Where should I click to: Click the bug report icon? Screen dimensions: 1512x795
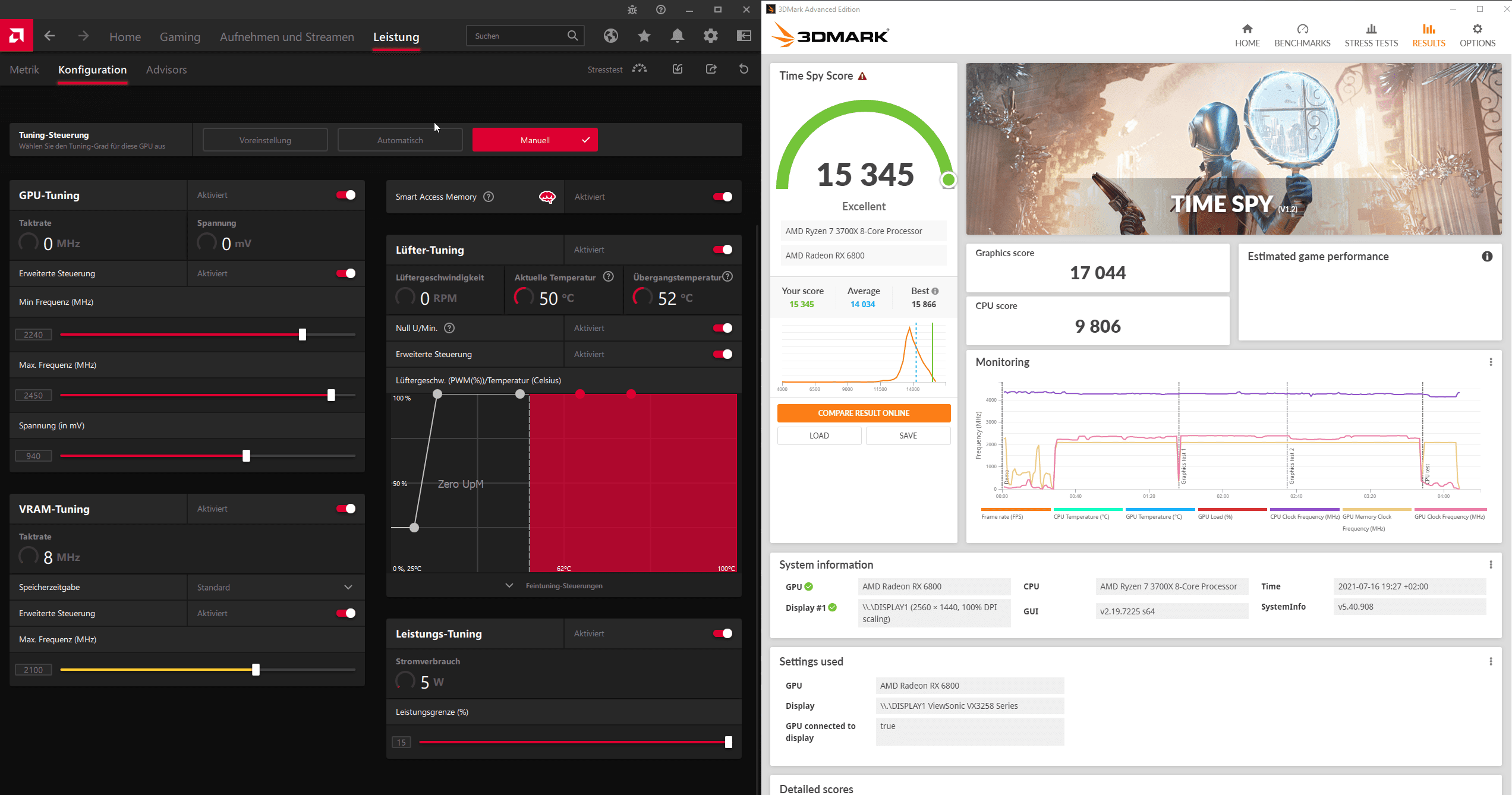pyautogui.click(x=632, y=10)
